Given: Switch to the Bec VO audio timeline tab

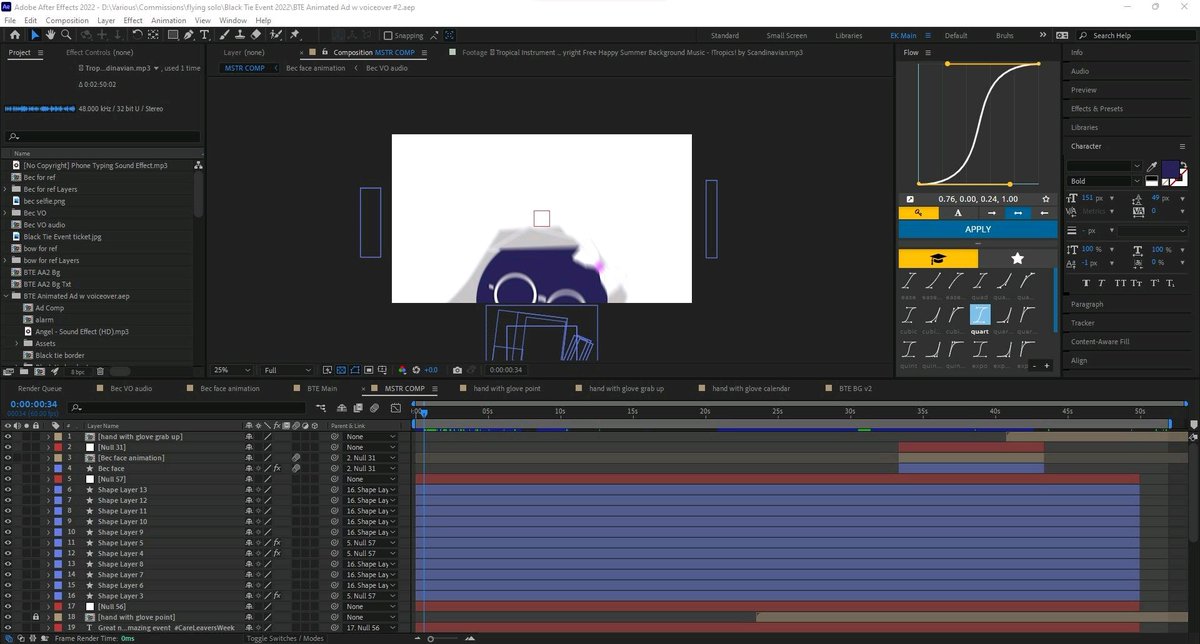Looking at the screenshot, I should [x=131, y=388].
